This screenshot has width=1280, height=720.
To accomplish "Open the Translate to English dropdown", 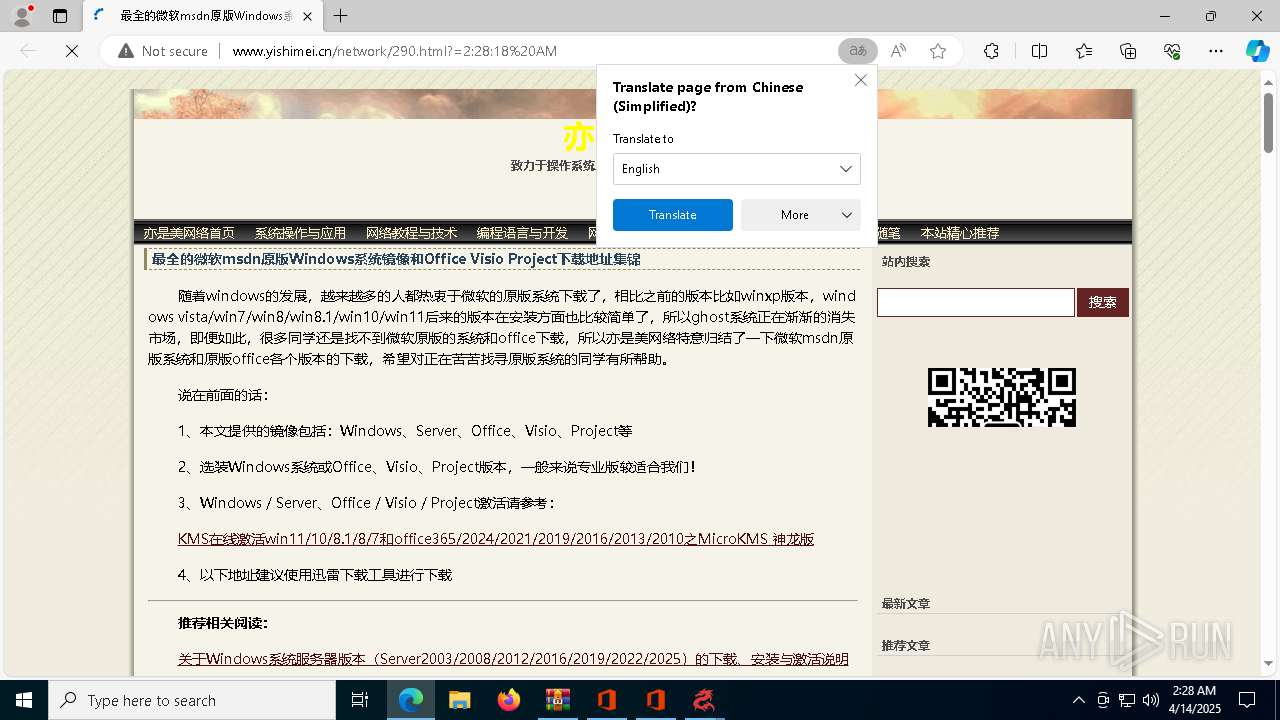I will pyautogui.click(x=736, y=169).
